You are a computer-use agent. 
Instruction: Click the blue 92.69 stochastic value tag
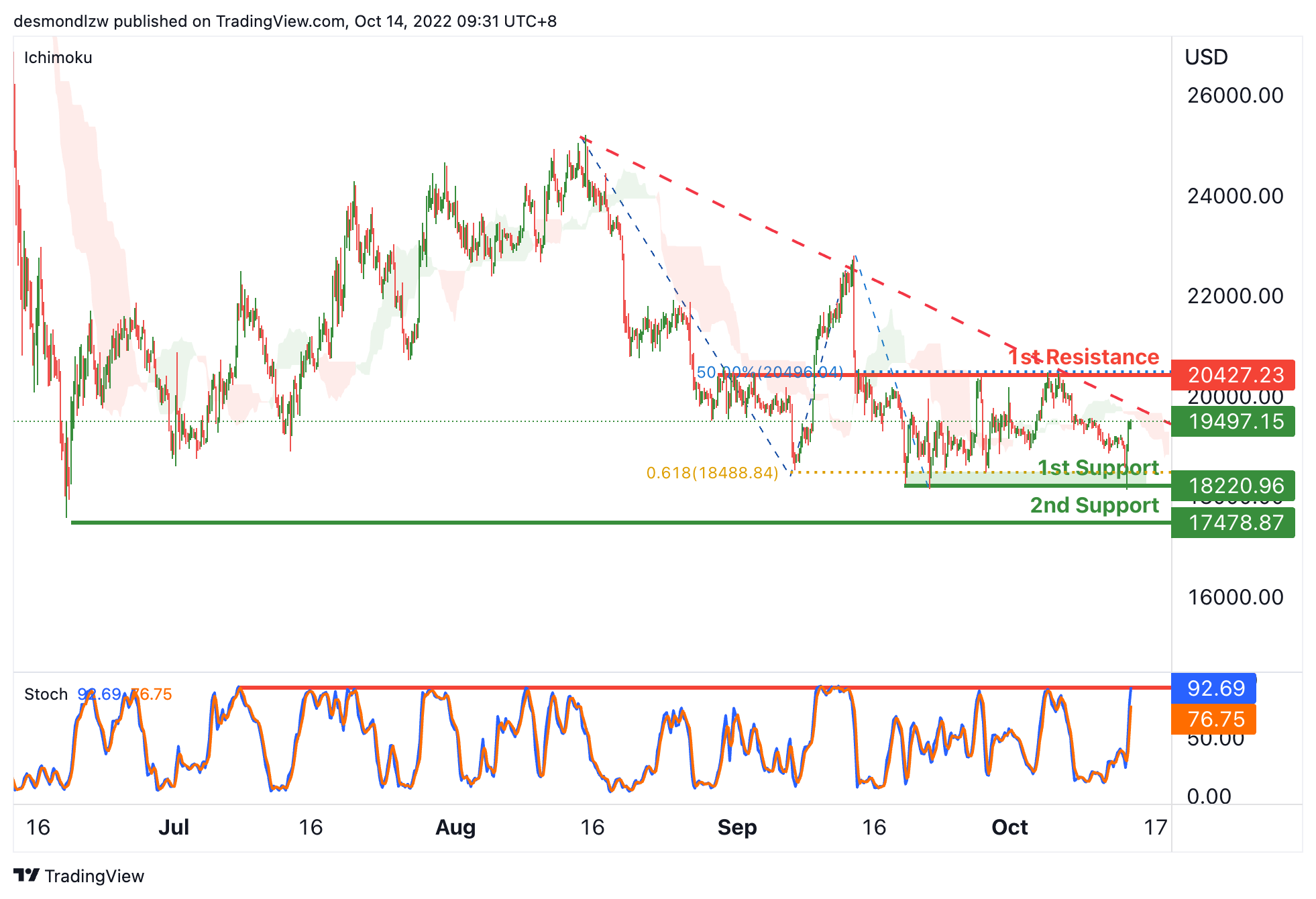(1213, 688)
